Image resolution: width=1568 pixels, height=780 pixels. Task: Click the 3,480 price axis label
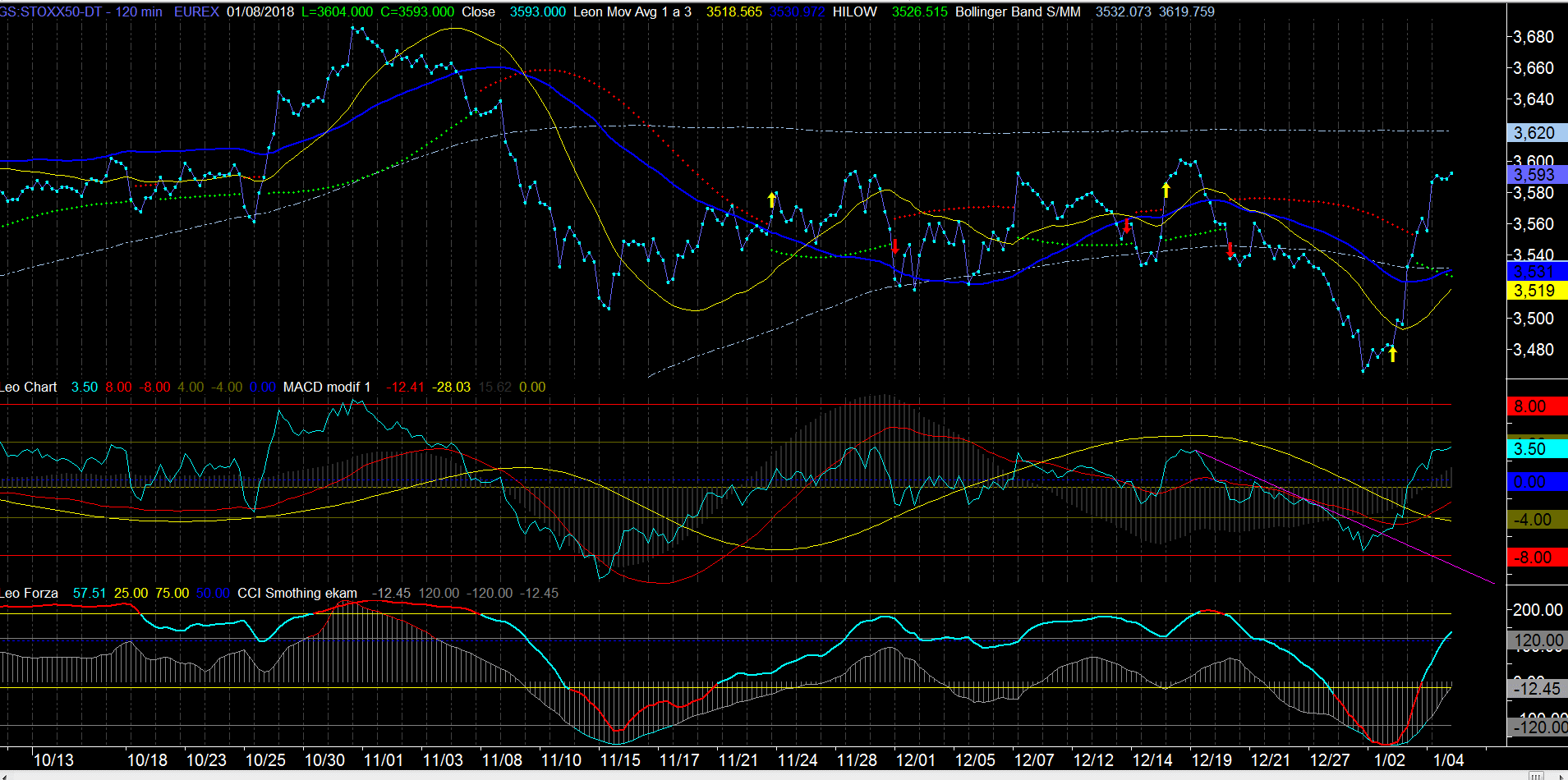(1534, 349)
